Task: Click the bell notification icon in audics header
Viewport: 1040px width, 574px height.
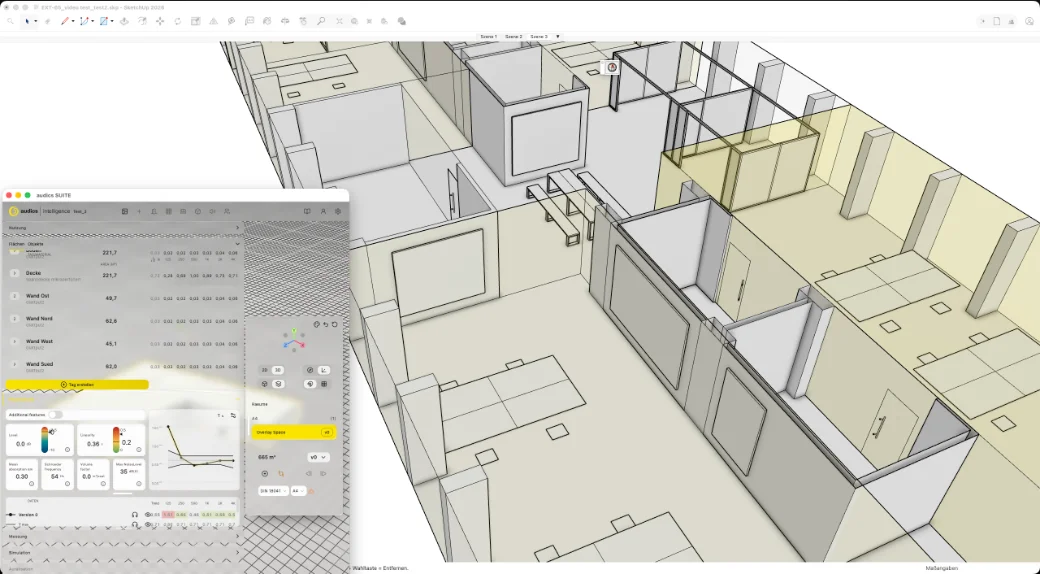Action: point(154,212)
